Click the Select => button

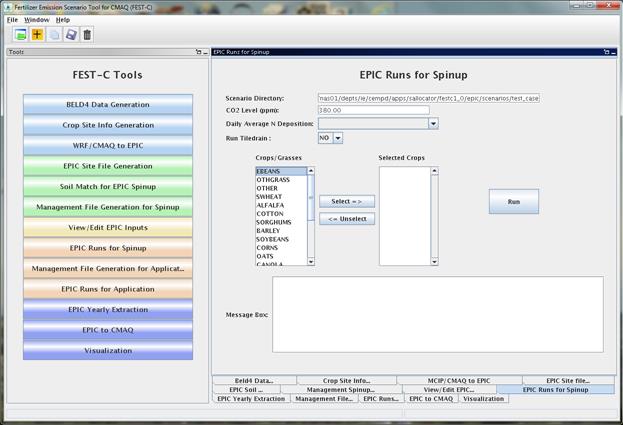(347, 201)
